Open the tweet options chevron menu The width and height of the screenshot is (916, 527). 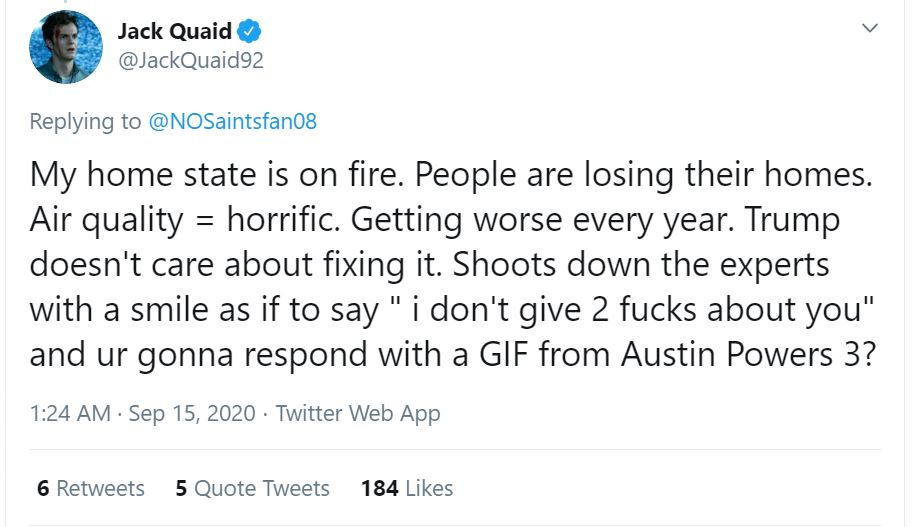(x=870, y=28)
